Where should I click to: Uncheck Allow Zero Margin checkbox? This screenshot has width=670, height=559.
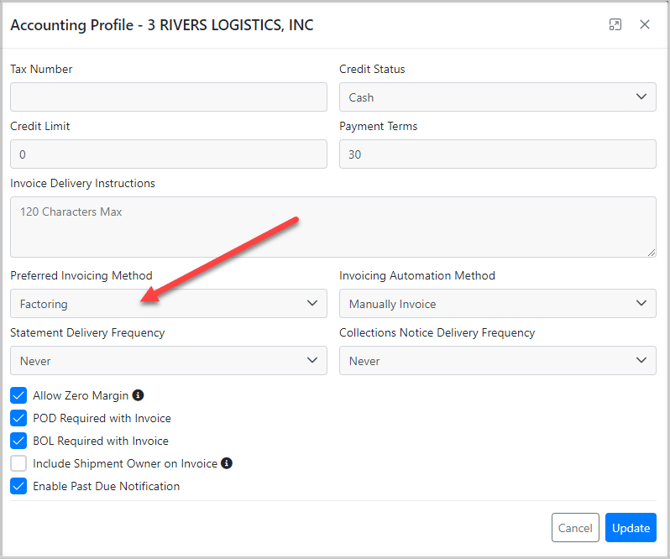pyautogui.click(x=19, y=396)
